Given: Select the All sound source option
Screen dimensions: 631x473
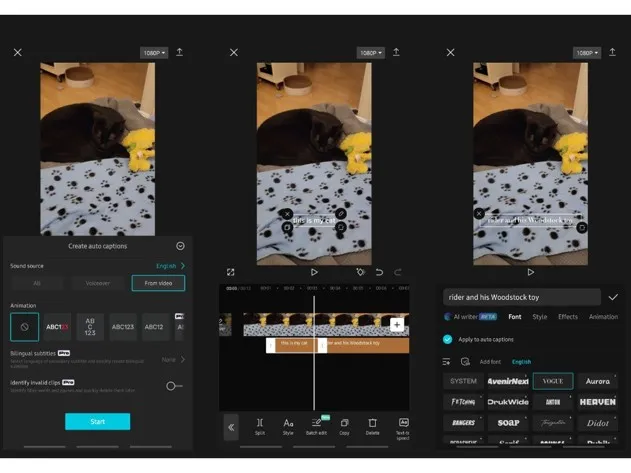Looking at the screenshot, I should [x=37, y=283].
